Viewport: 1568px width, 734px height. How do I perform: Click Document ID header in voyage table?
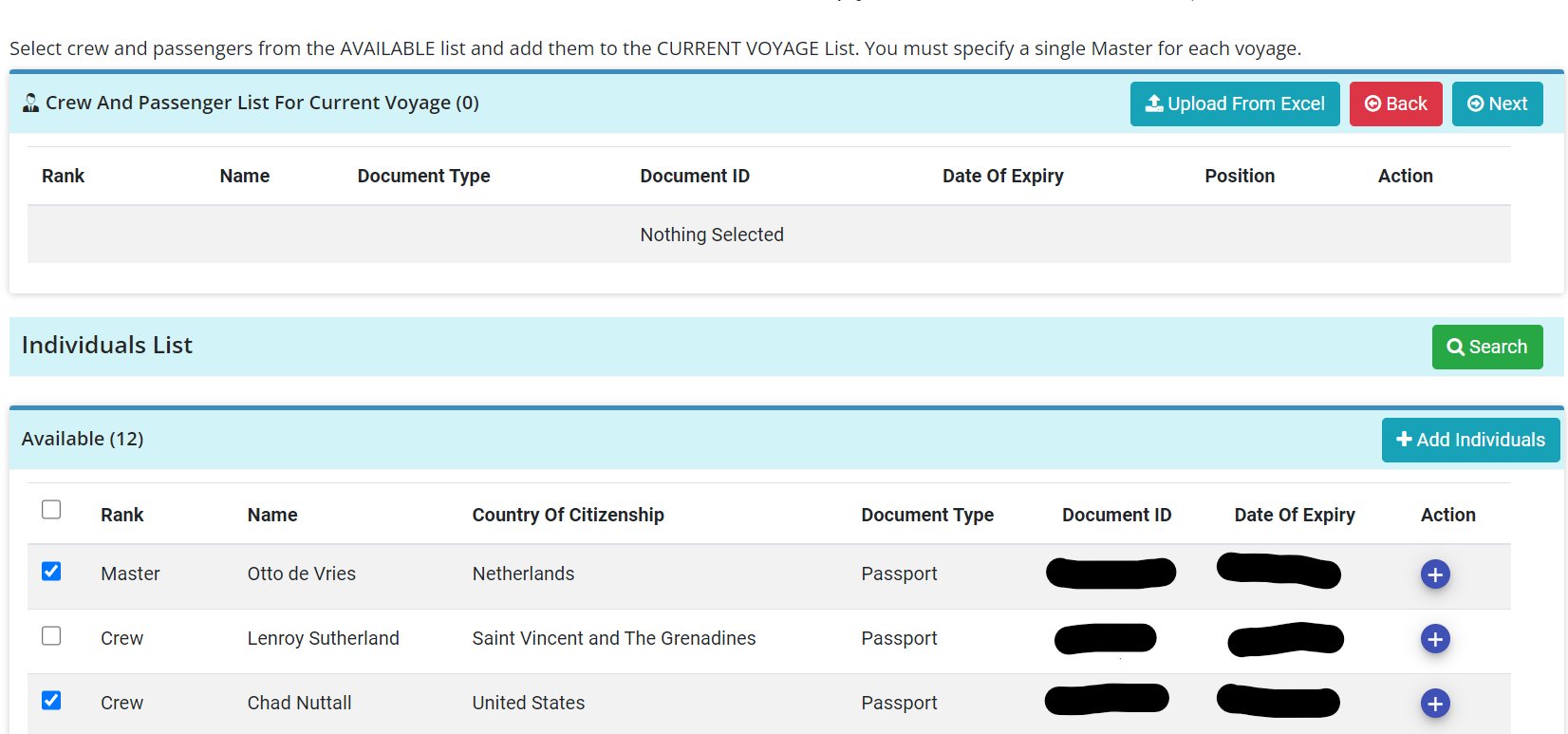point(695,176)
